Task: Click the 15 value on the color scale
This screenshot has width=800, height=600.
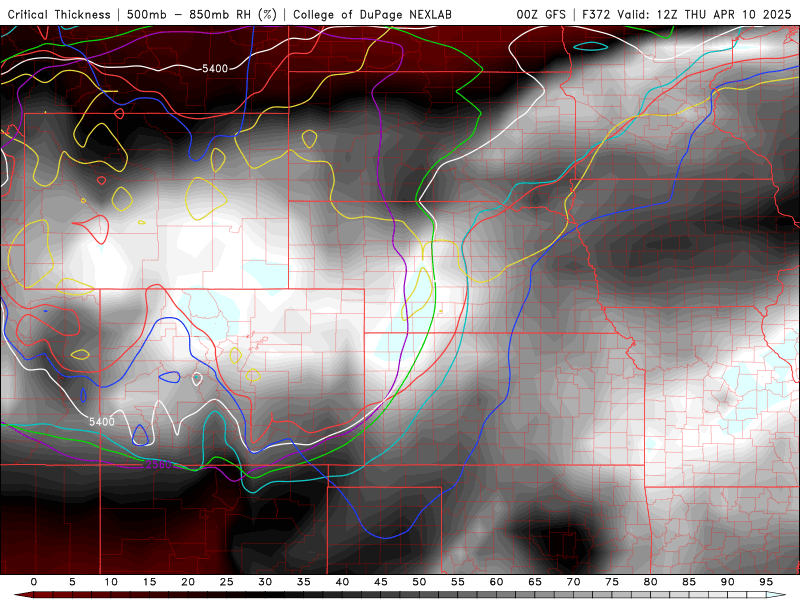Action: click(x=149, y=582)
